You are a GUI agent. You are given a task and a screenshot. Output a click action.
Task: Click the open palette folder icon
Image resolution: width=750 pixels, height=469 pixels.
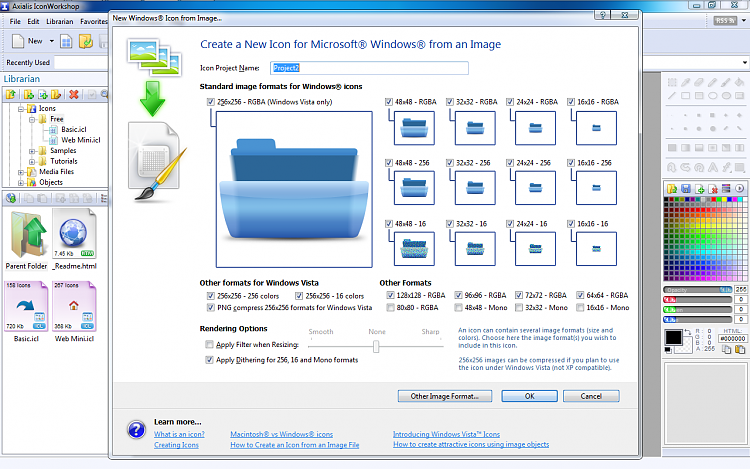(672, 188)
